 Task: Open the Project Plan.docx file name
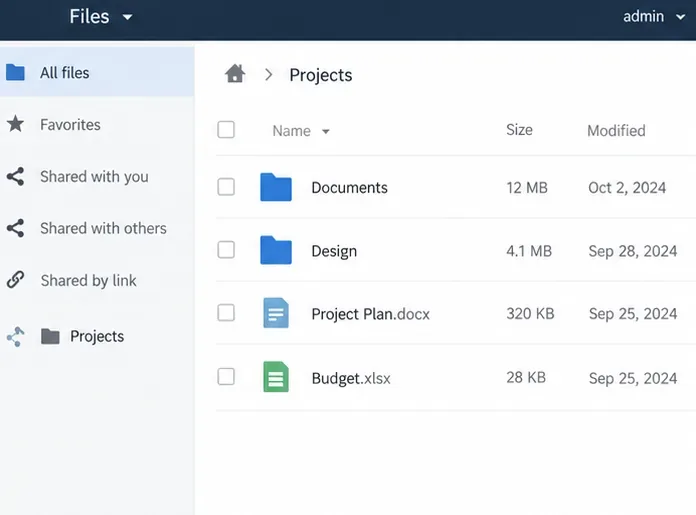(x=370, y=314)
